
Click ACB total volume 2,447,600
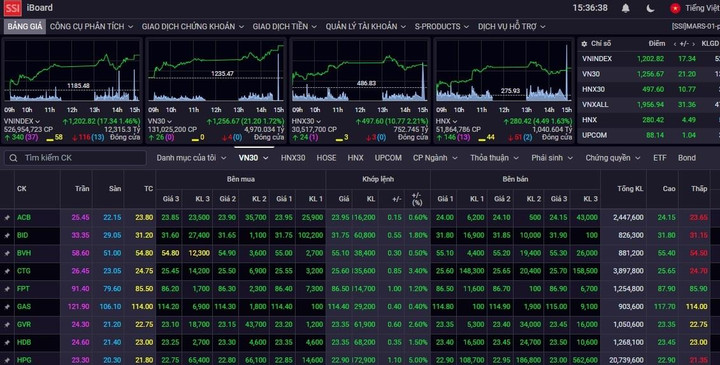[628, 218]
